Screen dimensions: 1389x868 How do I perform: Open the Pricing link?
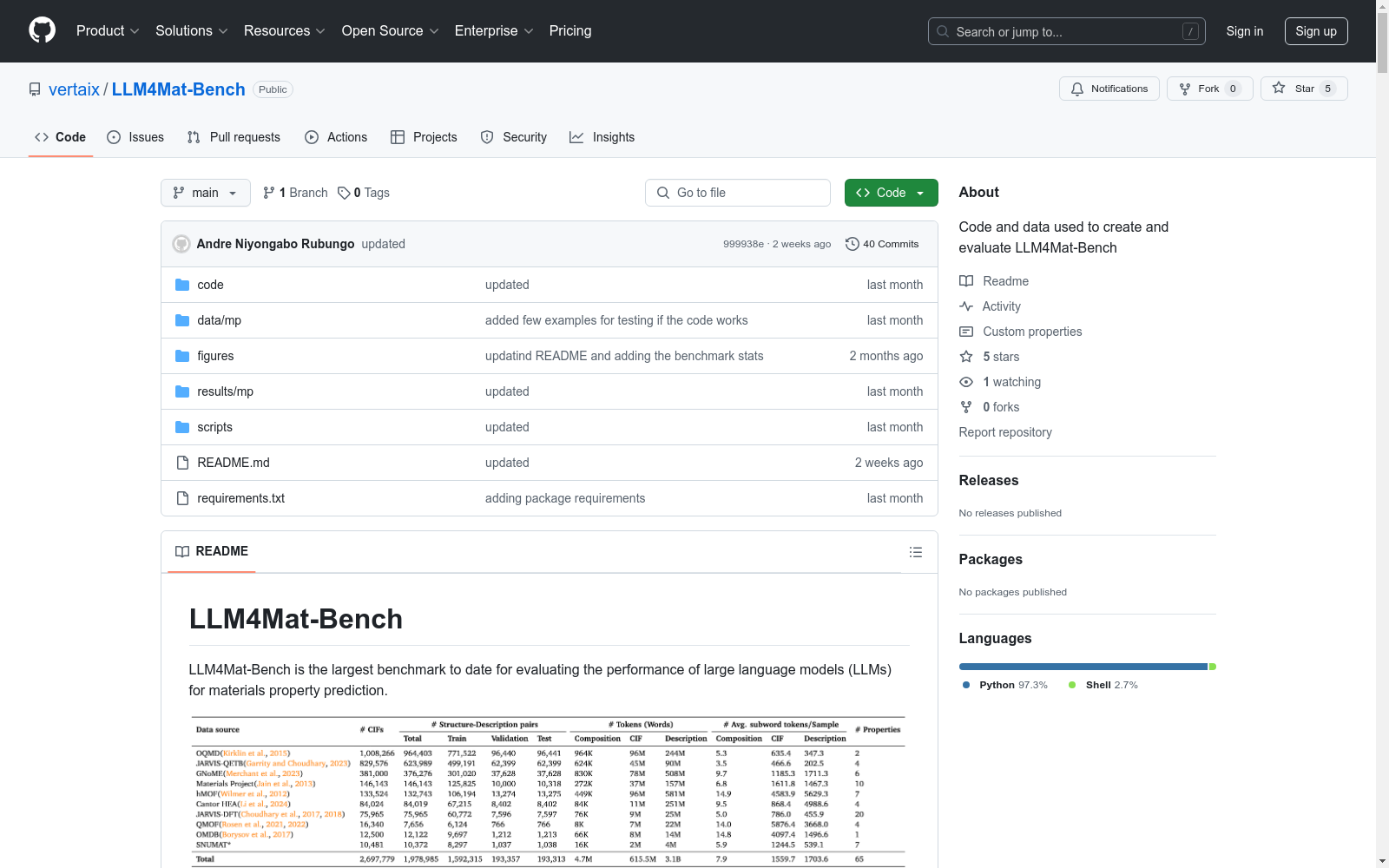point(570,31)
